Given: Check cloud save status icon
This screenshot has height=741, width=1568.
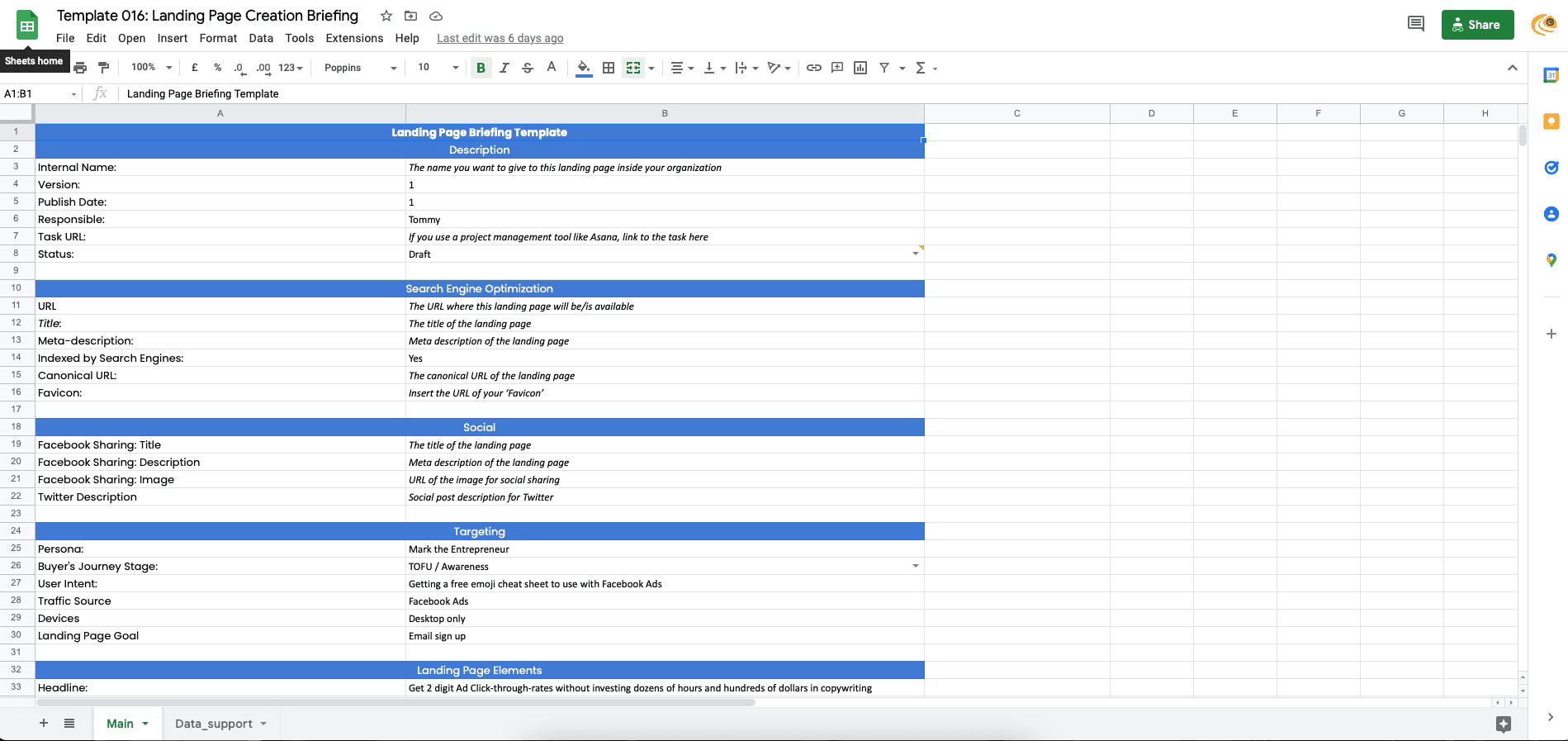Looking at the screenshot, I should tap(436, 16).
